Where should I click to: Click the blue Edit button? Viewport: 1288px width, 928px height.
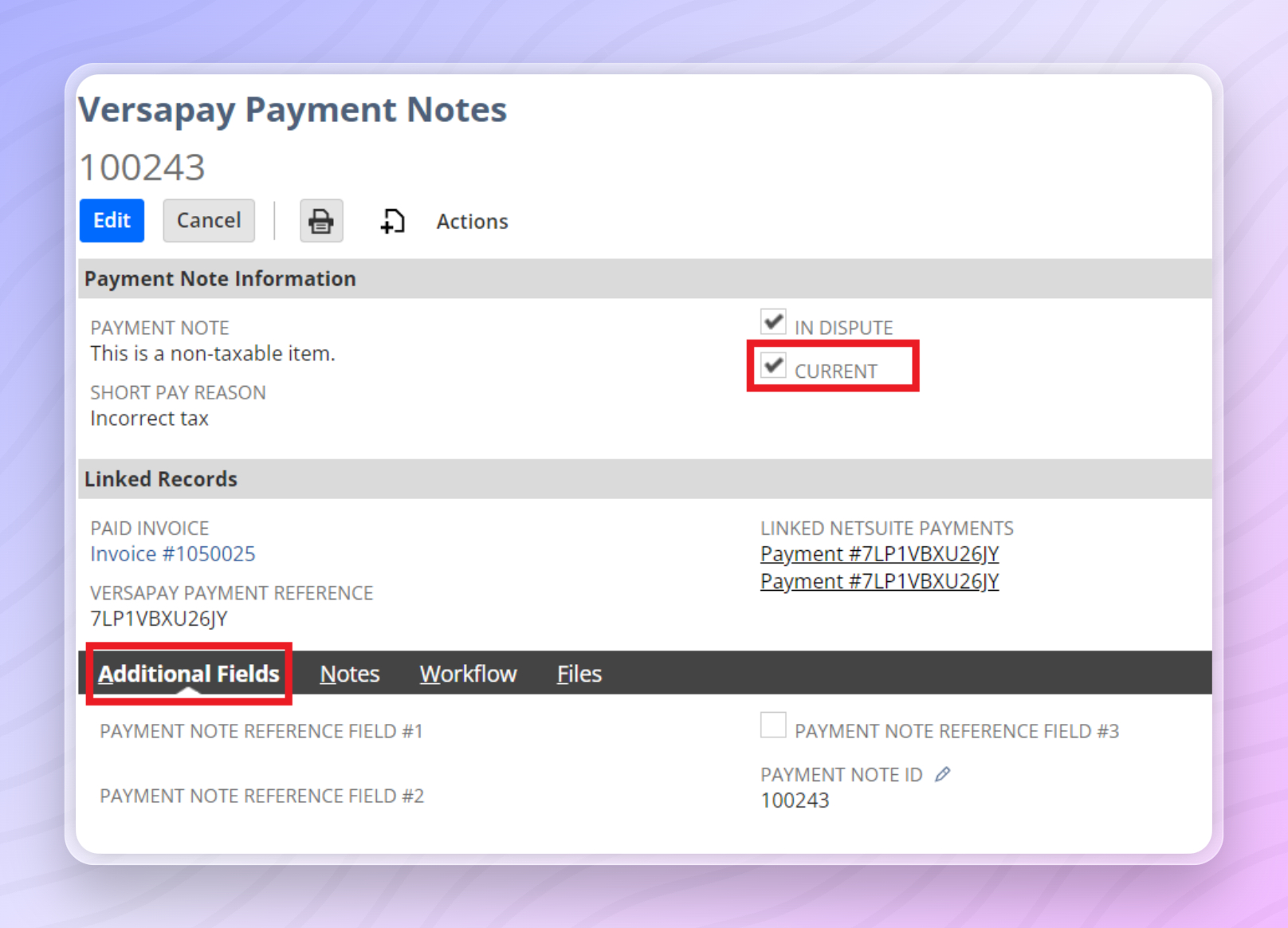pos(112,221)
